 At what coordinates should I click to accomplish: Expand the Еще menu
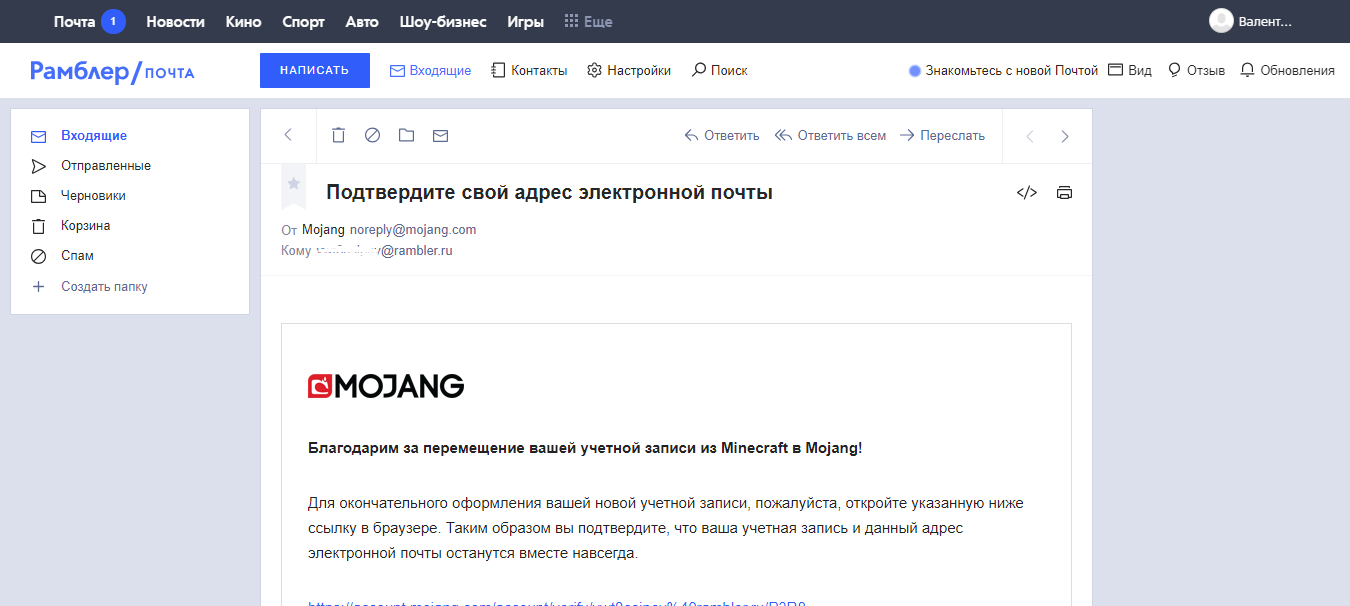[589, 21]
